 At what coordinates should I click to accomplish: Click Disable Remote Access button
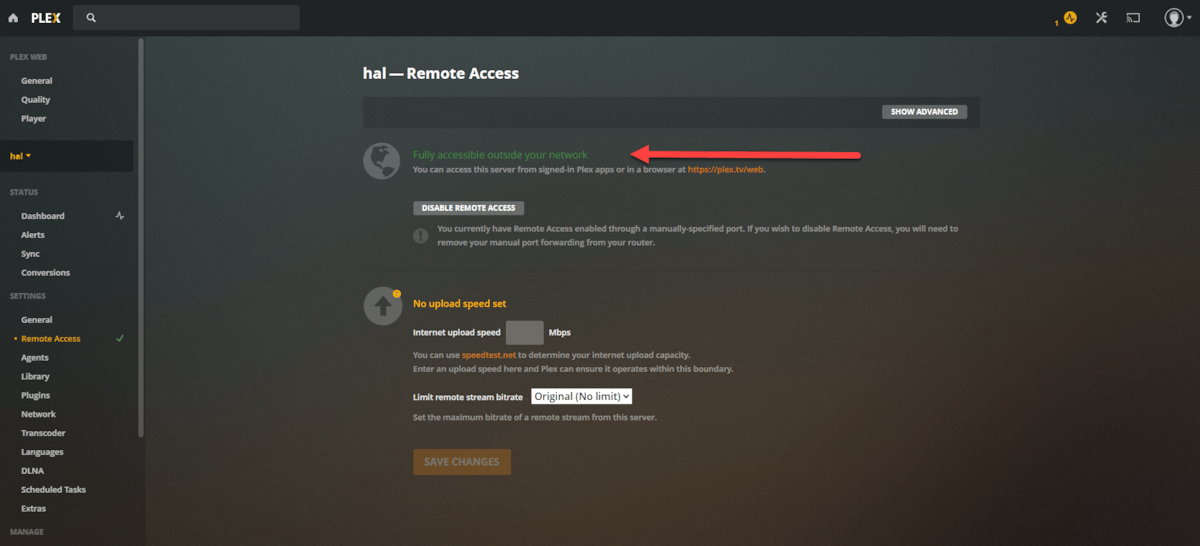468,208
